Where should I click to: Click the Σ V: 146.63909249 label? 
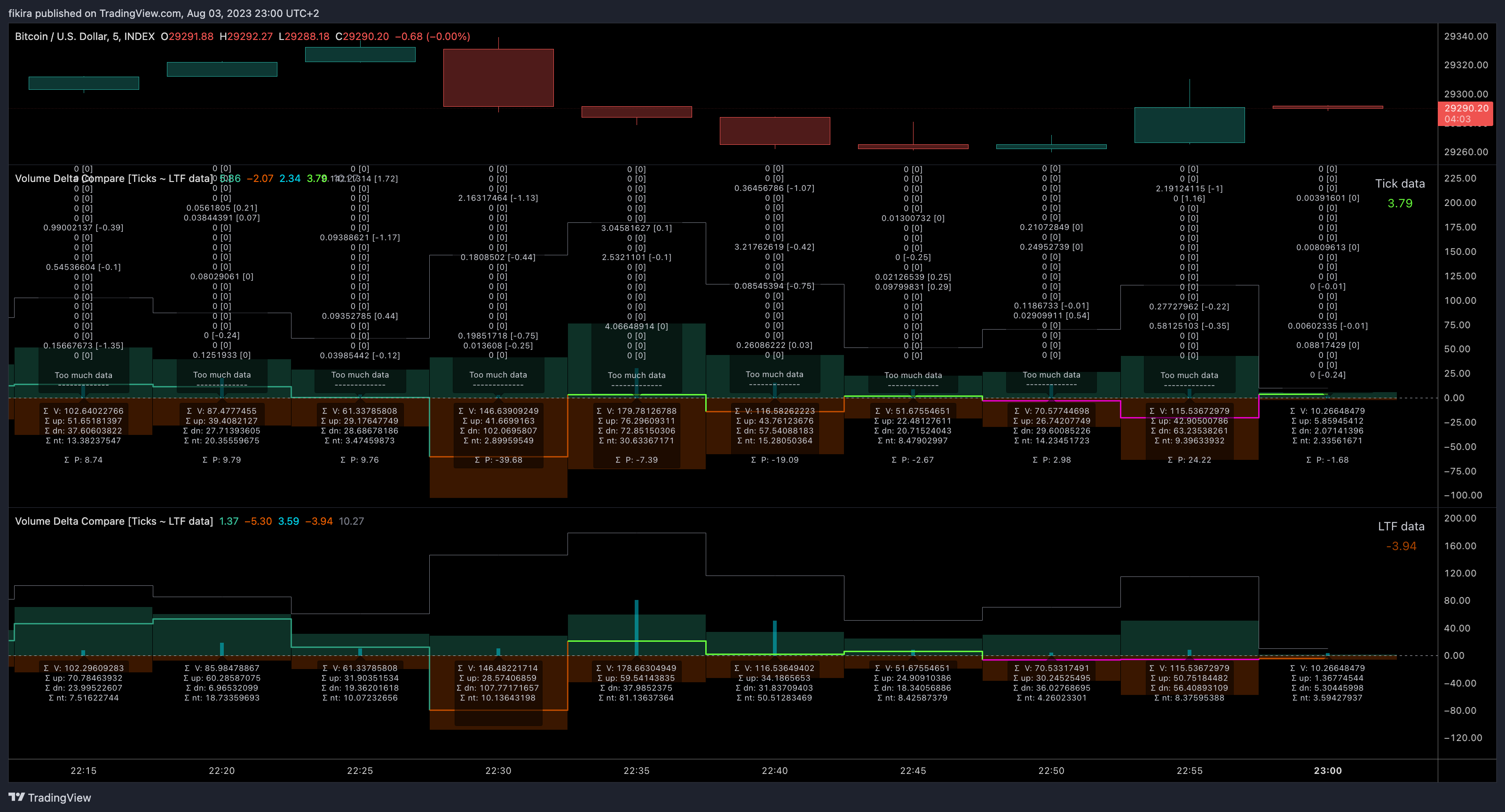498,410
